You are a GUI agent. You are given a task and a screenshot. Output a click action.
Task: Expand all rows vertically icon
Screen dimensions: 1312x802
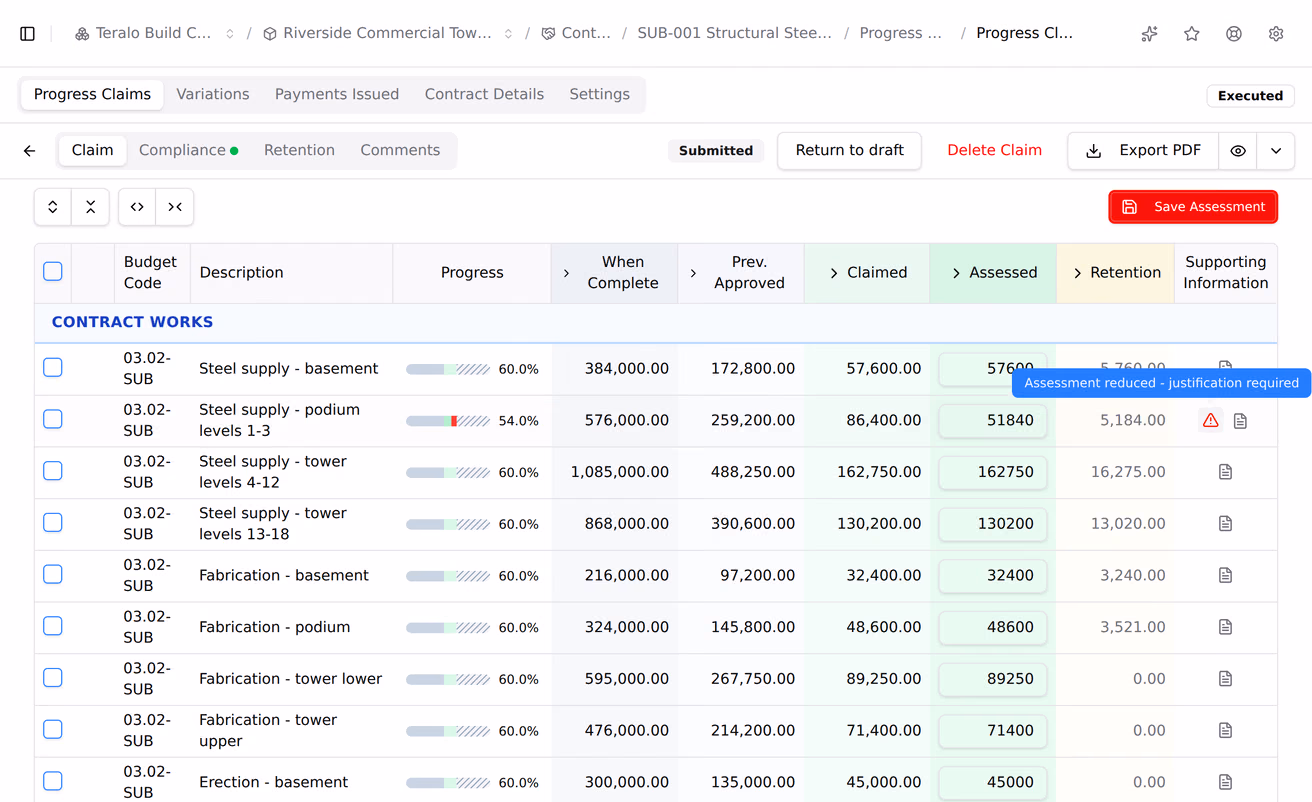(53, 207)
